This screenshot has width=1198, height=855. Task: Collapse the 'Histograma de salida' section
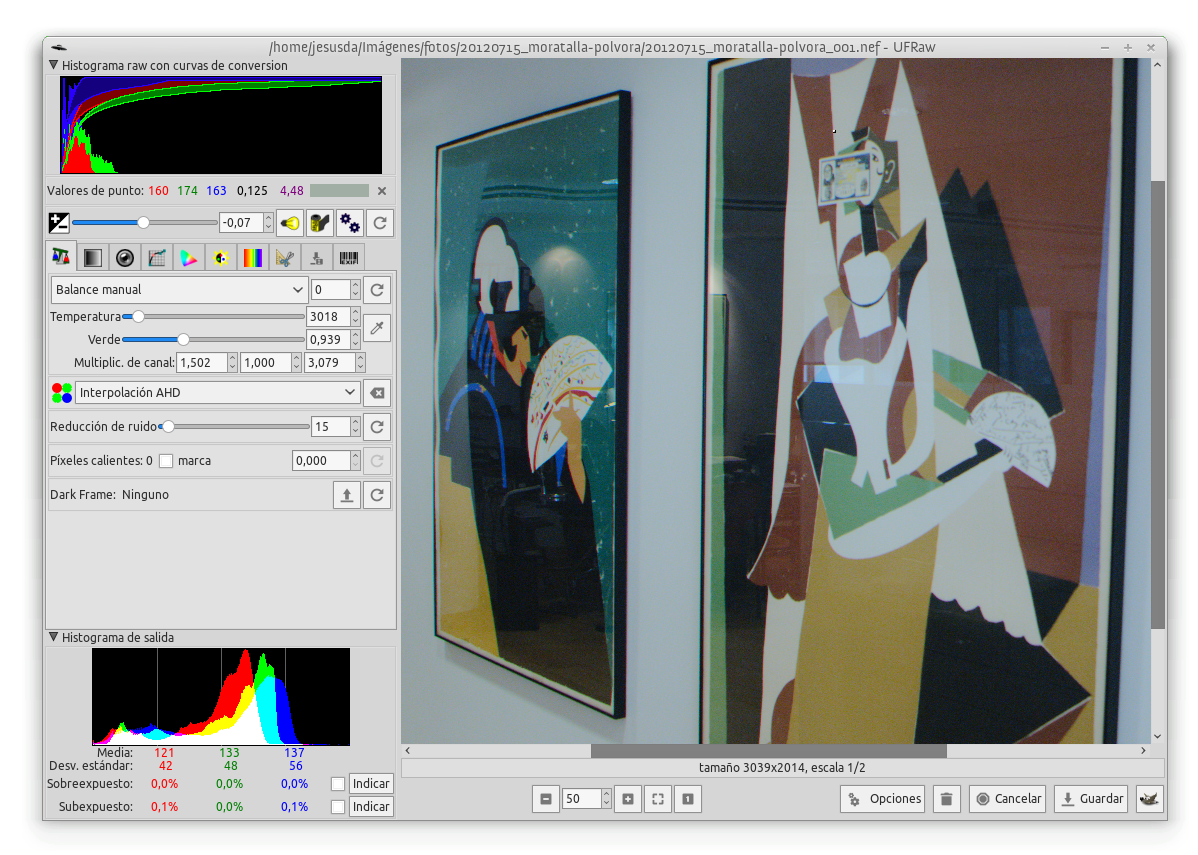point(54,637)
